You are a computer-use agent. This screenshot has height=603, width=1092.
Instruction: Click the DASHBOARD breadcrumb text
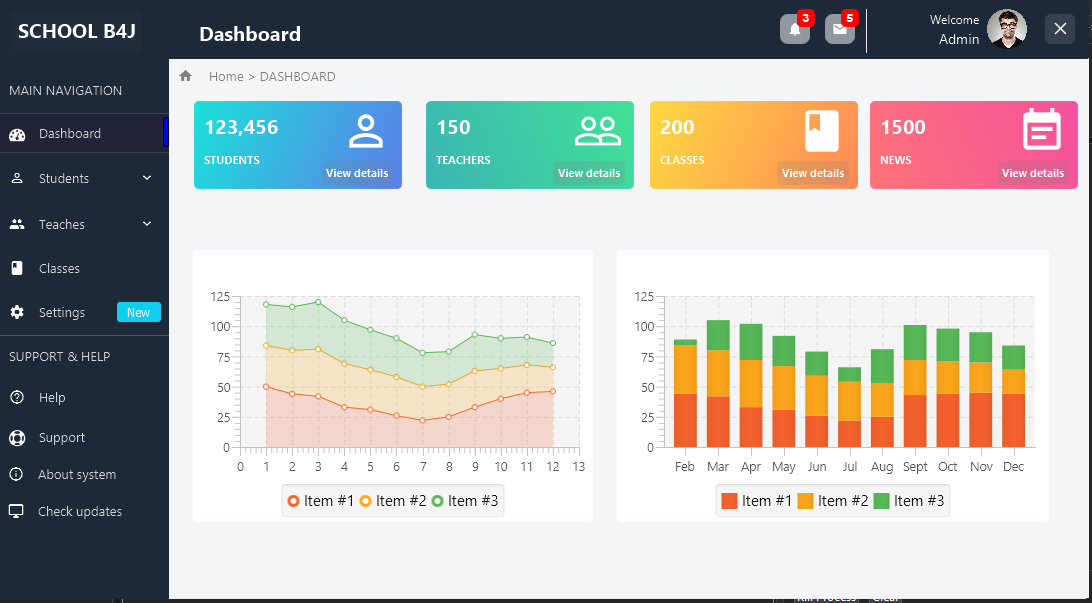click(297, 77)
